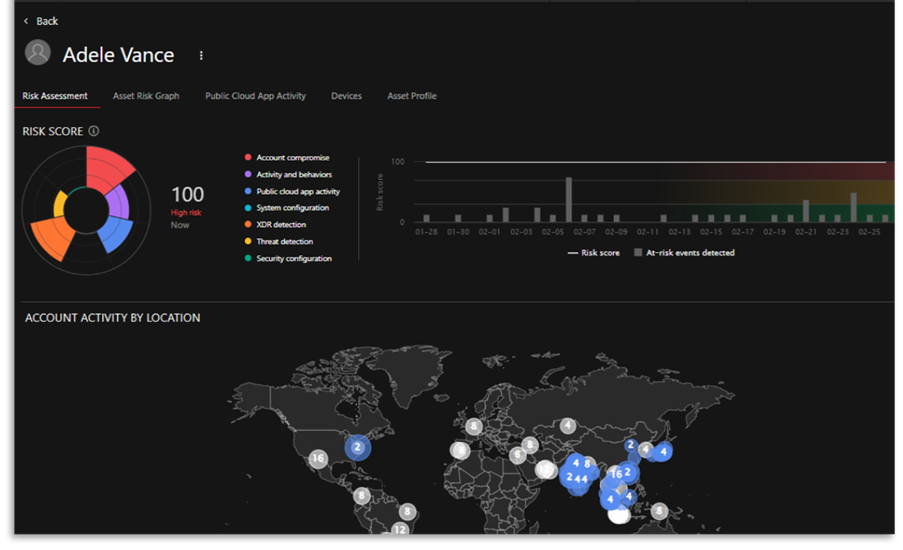This screenshot has width=903, height=550.
Task: Toggle Activity and behaviors legend entry
Action: [294, 175]
